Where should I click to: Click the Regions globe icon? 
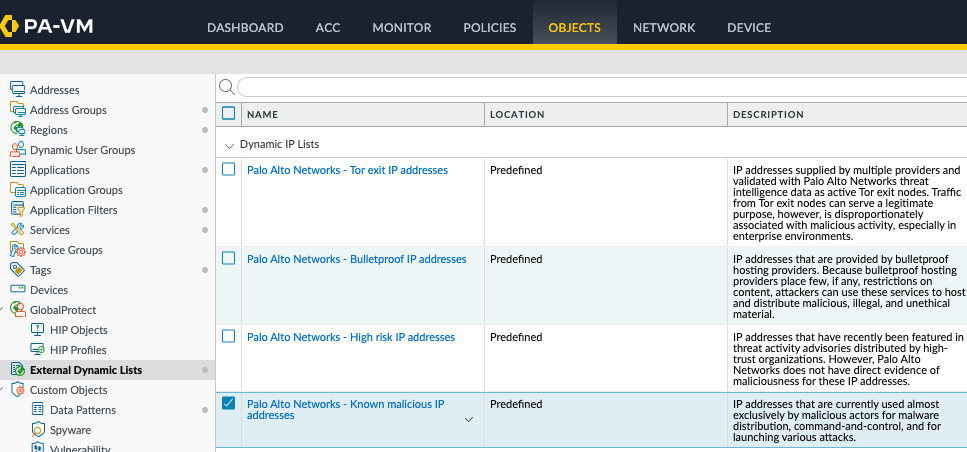point(17,130)
